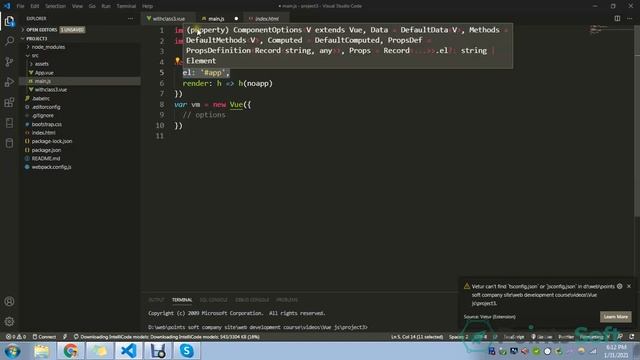Open package-lock.json file
This screenshot has width=640, height=360.
tap(80, 141)
